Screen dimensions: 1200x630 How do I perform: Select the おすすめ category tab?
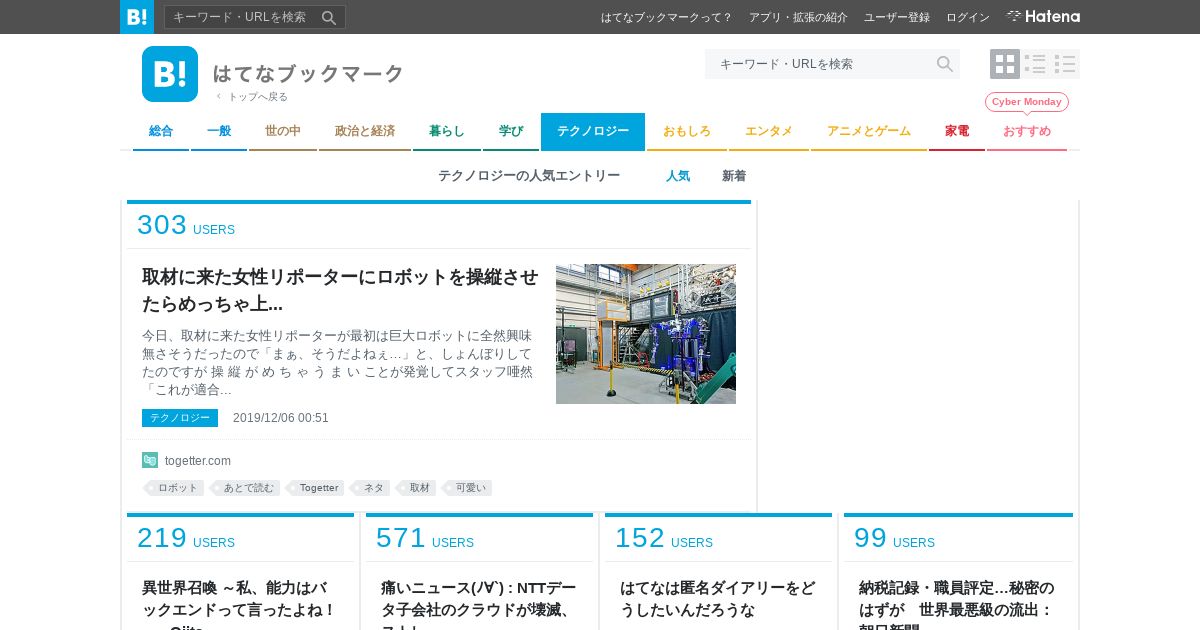click(1027, 131)
